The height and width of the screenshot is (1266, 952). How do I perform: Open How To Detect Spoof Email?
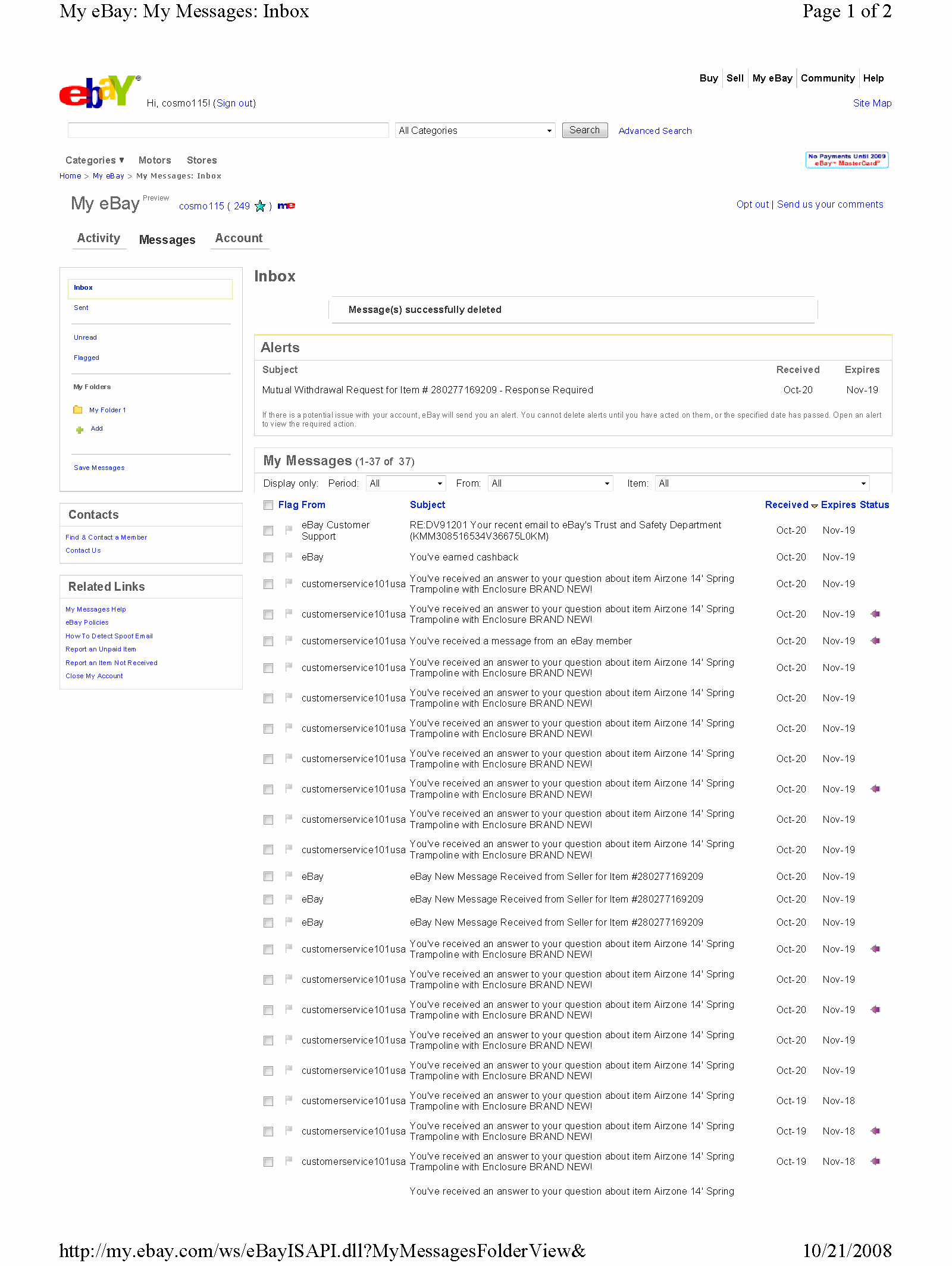pyautogui.click(x=109, y=637)
